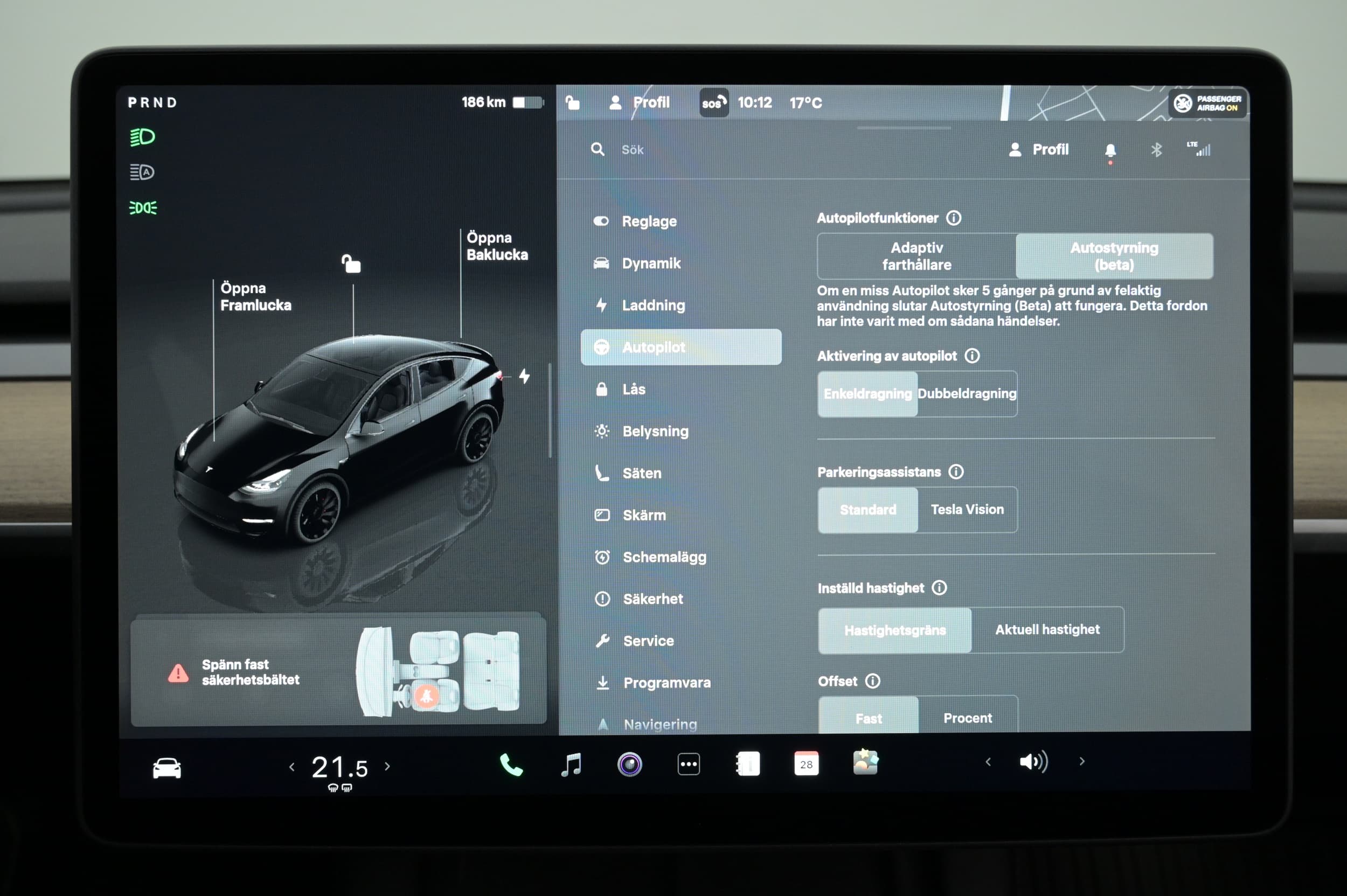Choose Tesla Vision parking assist

pyautogui.click(x=967, y=510)
